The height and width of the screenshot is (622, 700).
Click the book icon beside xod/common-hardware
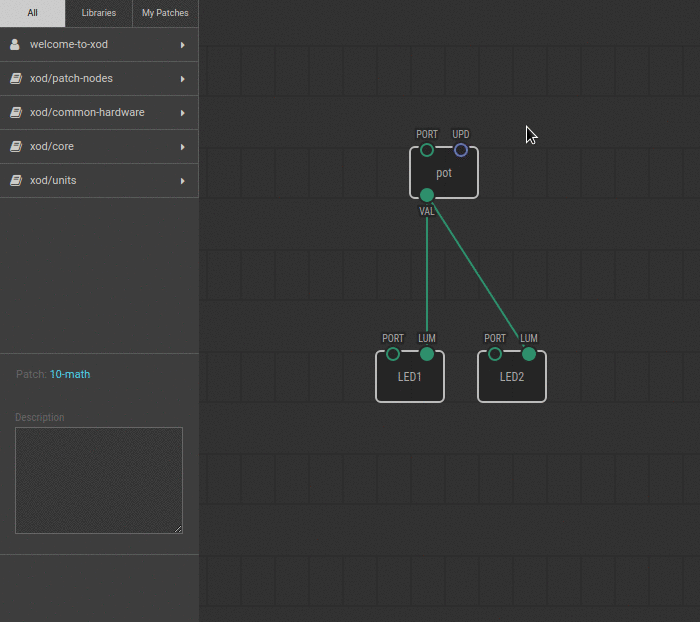pyautogui.click(x=15, y=113)
